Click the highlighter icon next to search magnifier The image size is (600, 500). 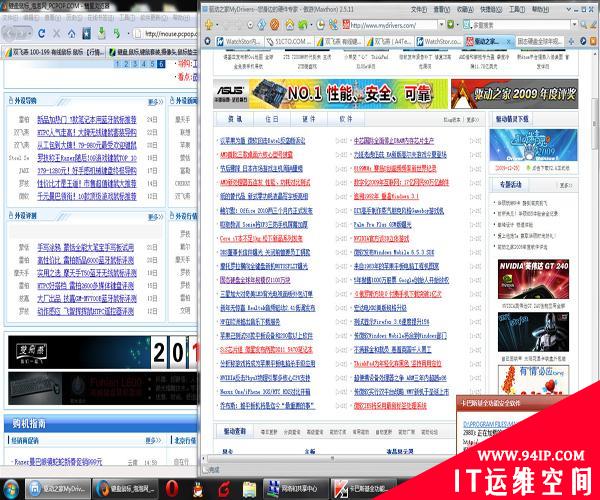click(593, 25)
